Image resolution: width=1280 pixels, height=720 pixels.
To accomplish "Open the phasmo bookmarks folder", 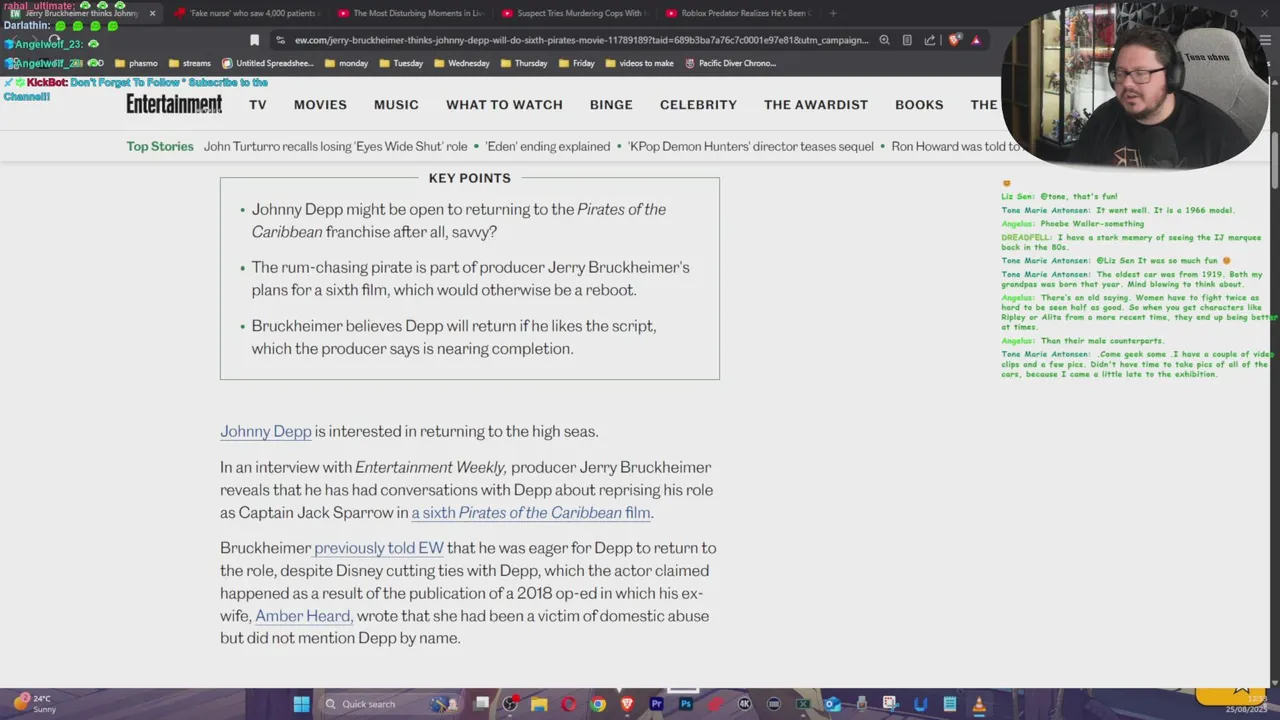I will coord(136,63).
